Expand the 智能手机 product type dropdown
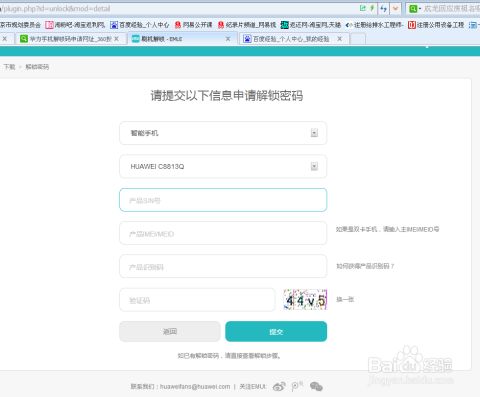The height and width of the screenshot is (397, 480). click(223, 133)
